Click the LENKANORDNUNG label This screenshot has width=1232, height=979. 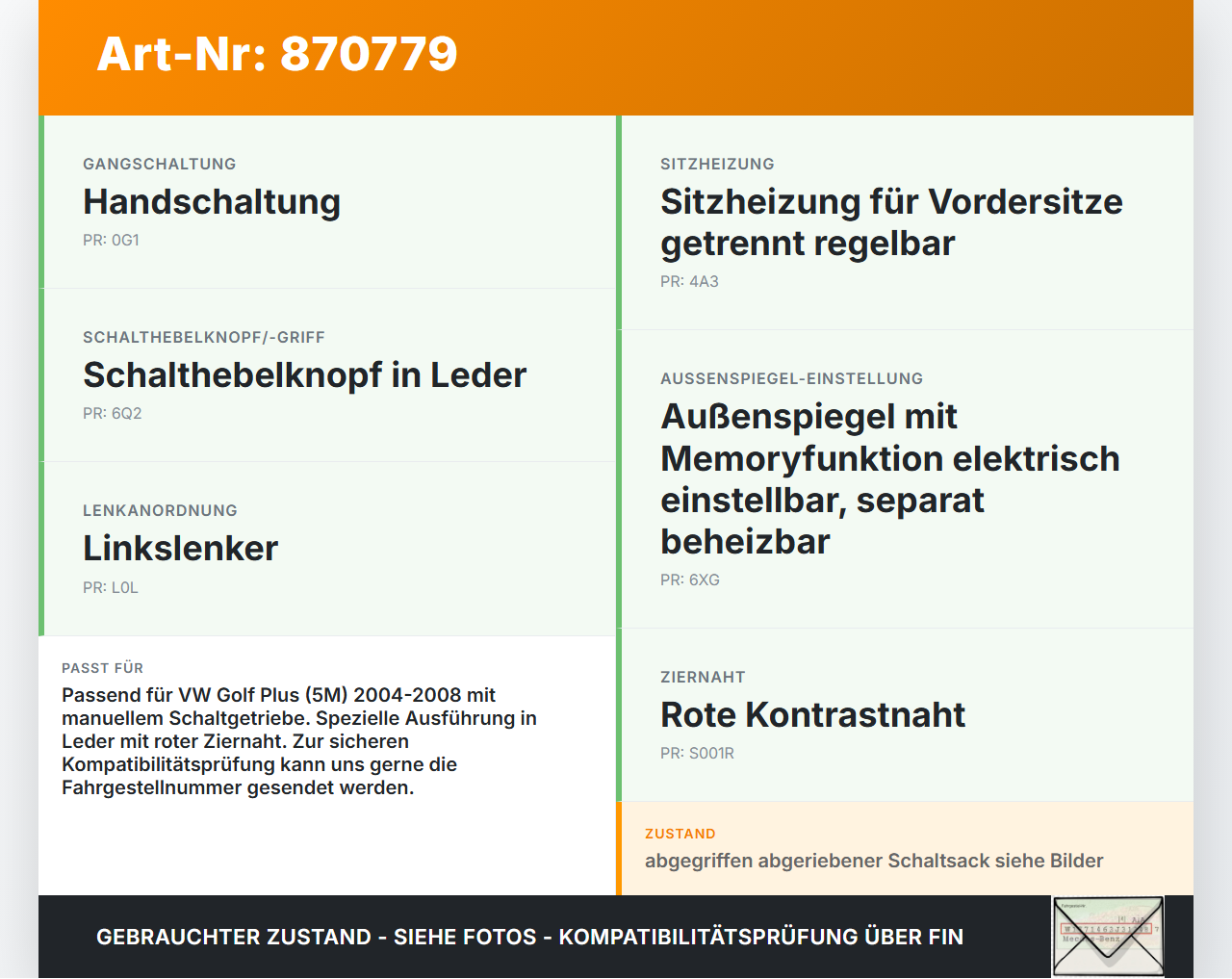160,510
